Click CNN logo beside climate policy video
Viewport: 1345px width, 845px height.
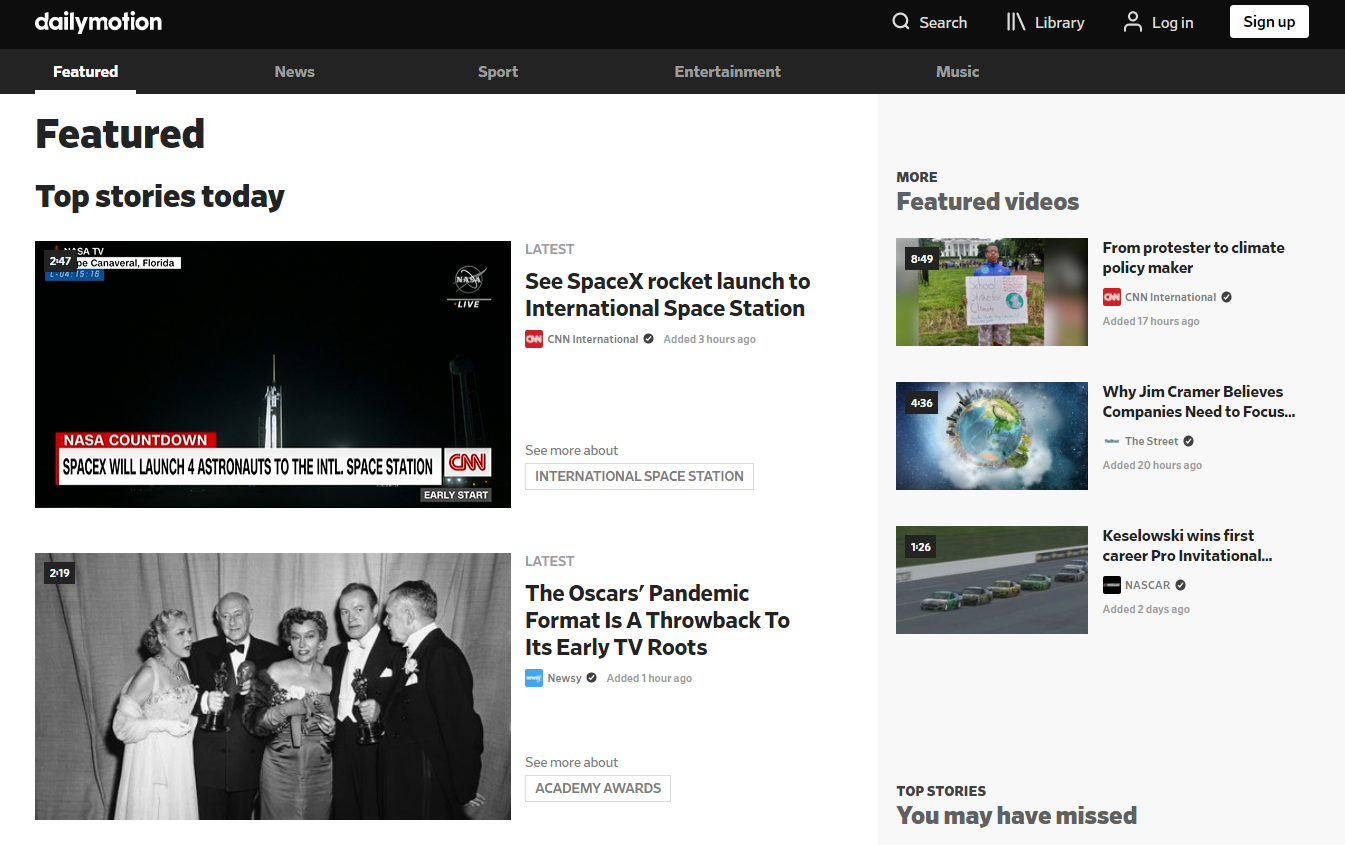[x=1112, y=297]
